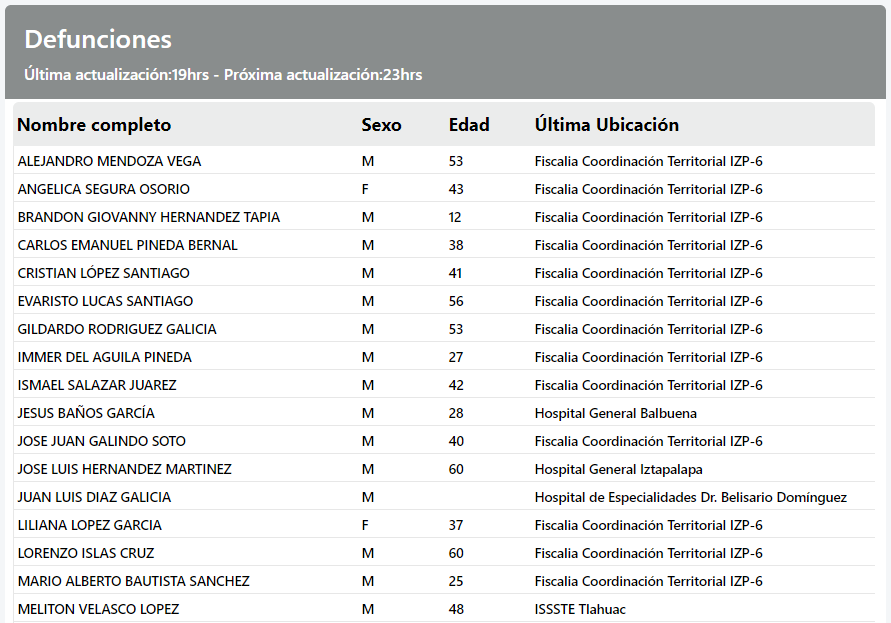Screen dimensions: 891x623
Task: Click BRANDON GIOVANNY HERNANDEZ TAPIA entry
Action: click(148, 217)
